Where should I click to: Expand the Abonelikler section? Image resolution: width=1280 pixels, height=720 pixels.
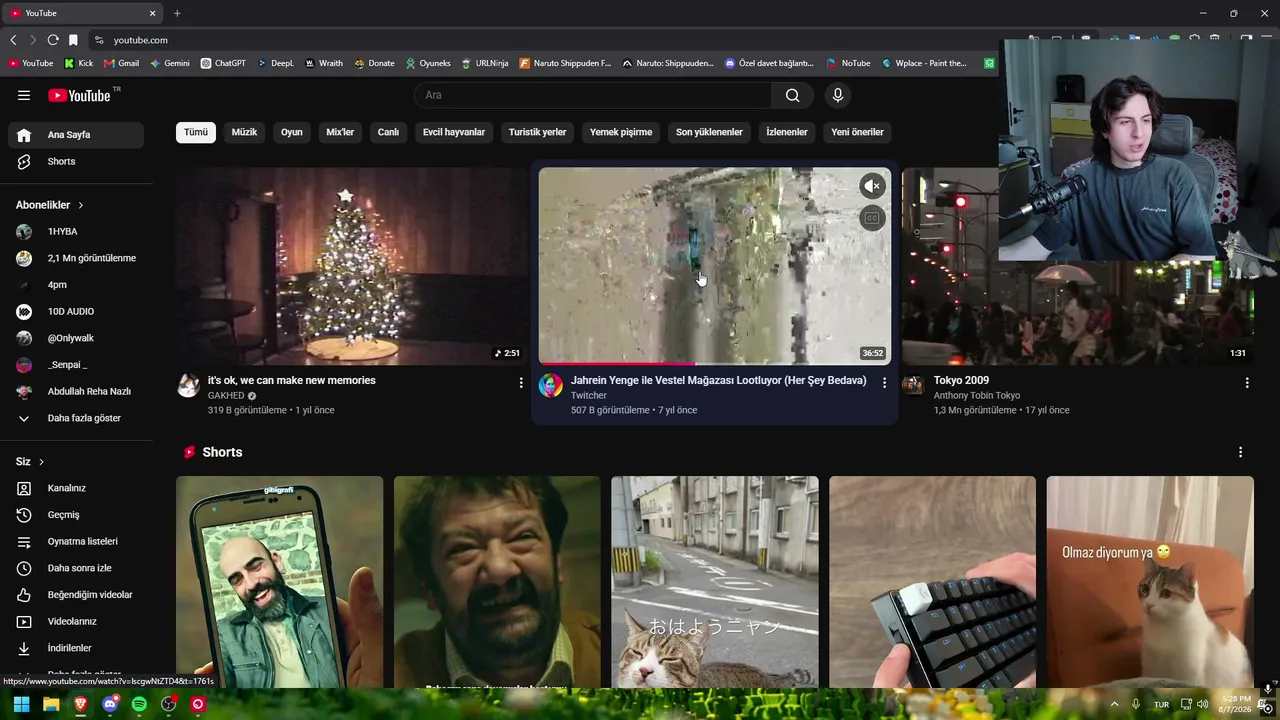pyautogui.click(x=50, y=205)
